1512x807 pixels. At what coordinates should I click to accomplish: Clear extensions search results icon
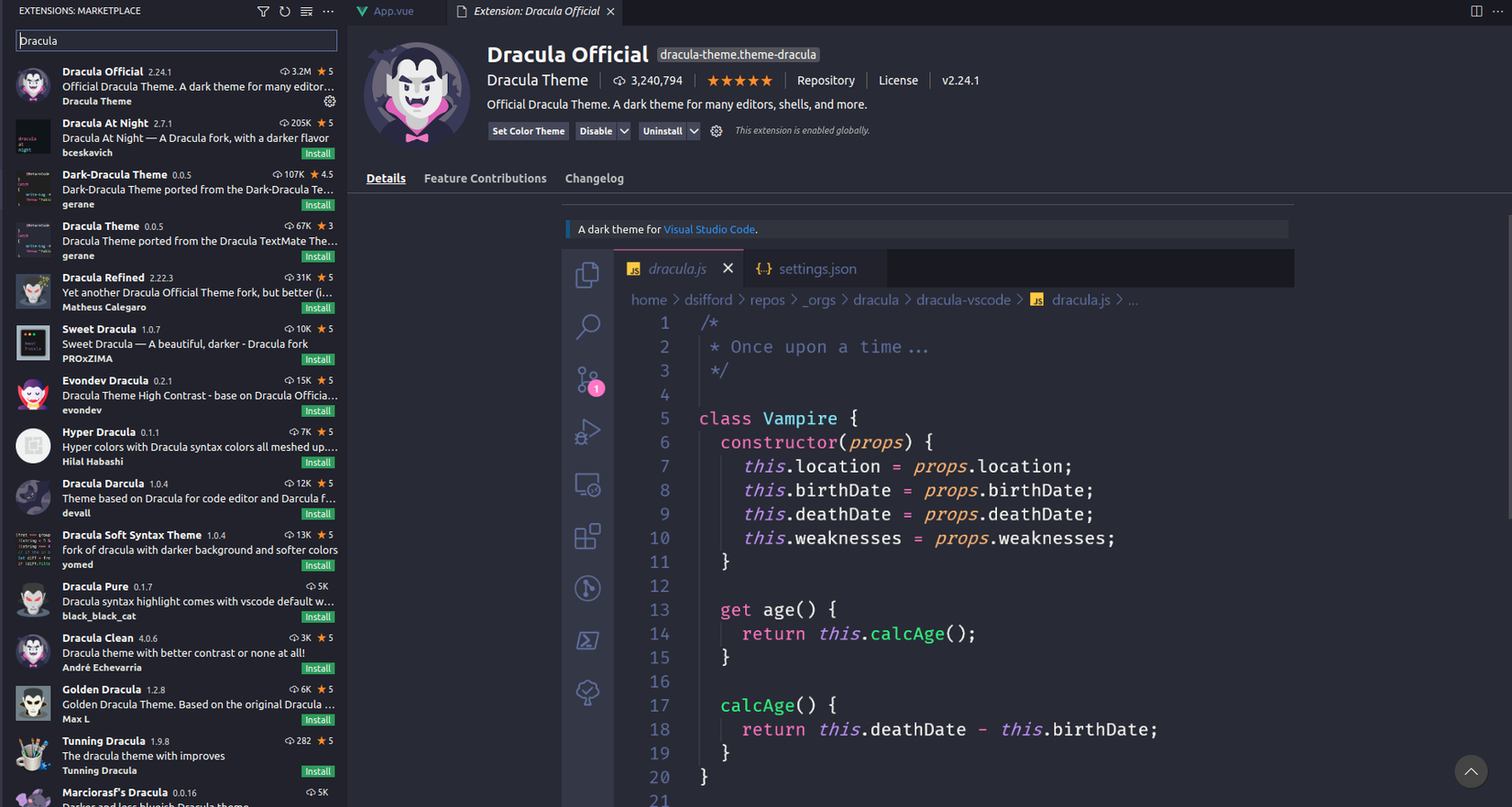coord(306,12)
